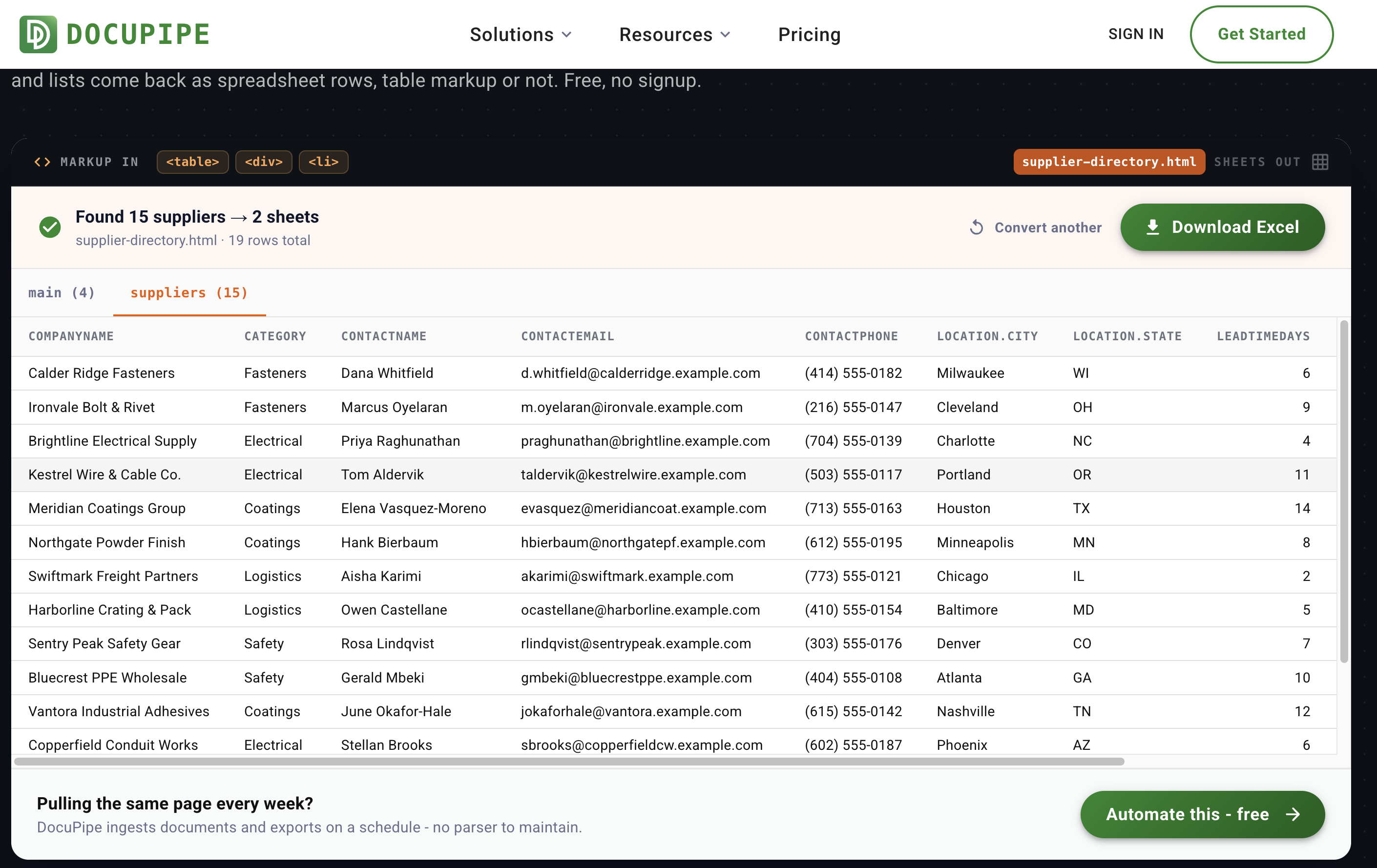1377x868 pixels.
Task: Click the CONTACTEMAIL column header
Action: click(567, 336)
